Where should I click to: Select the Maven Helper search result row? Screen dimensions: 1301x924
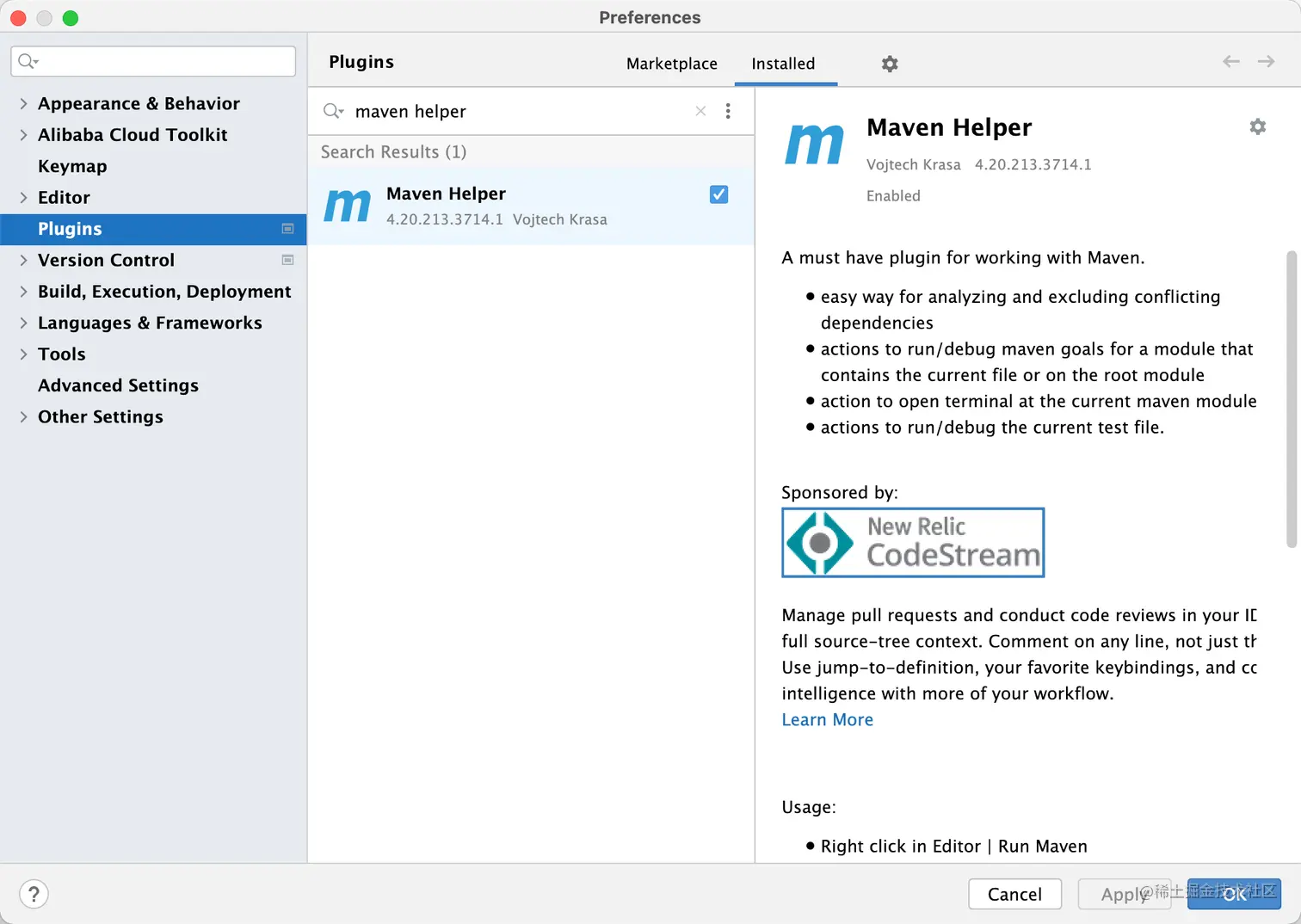tap(531, 206)
